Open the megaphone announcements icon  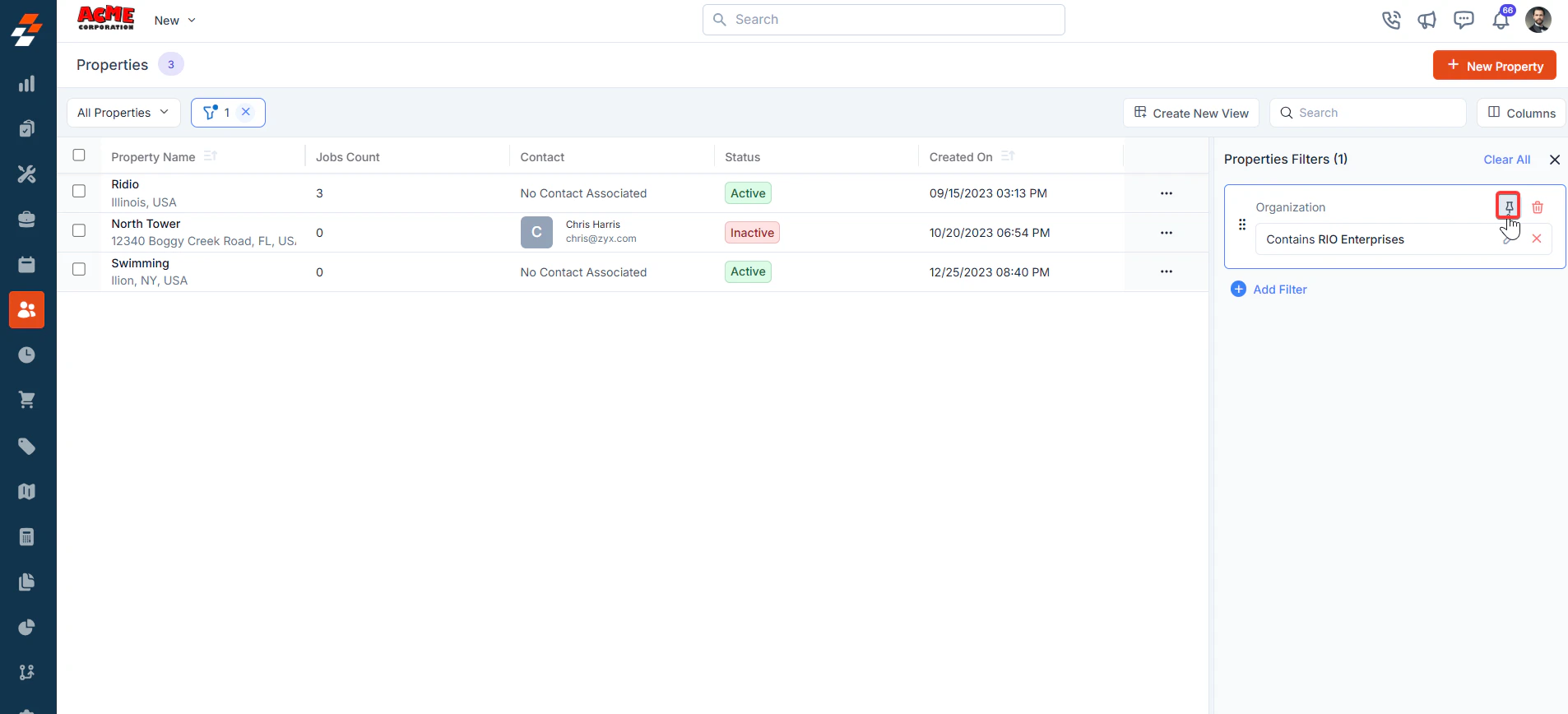(x=1427, y=20)
